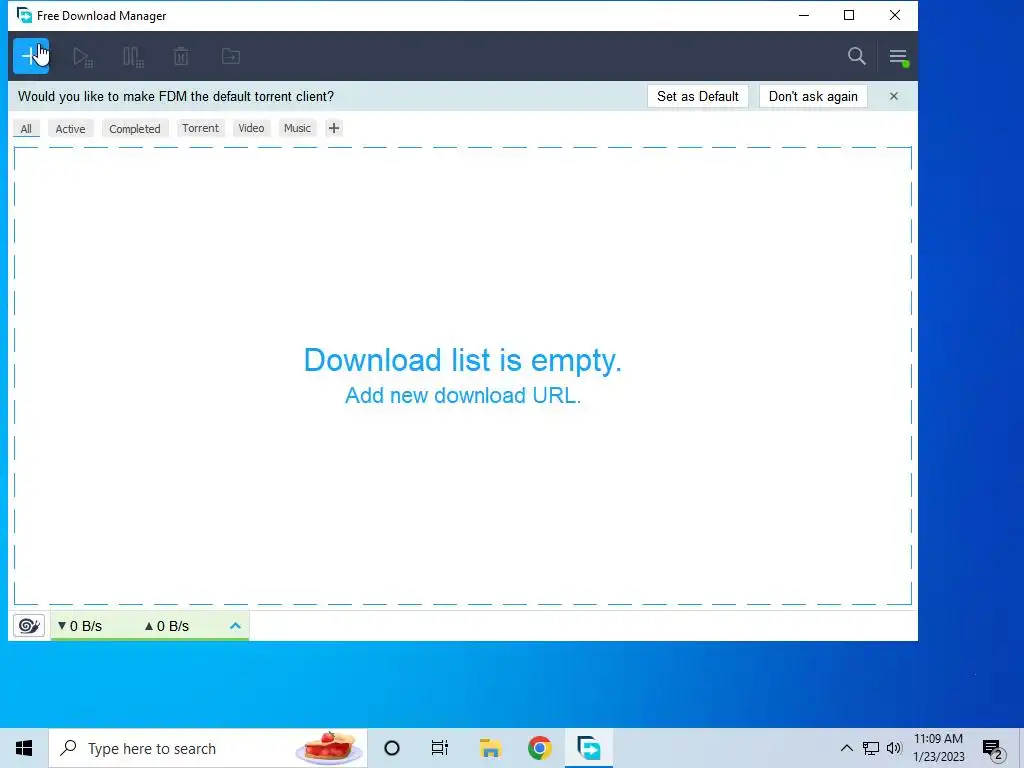Open File Explorer from the taskbar
Viewport: 1024px width, 768px height.
(490, 748)
